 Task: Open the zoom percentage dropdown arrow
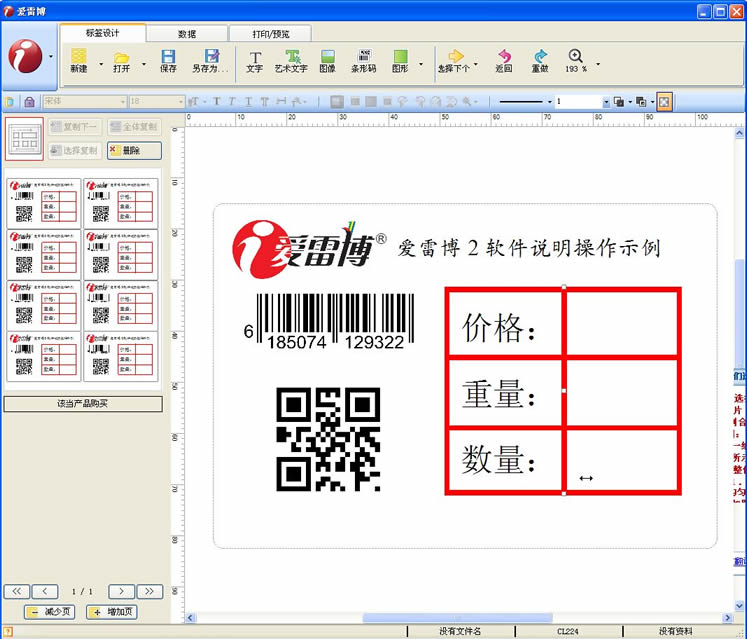598,64
